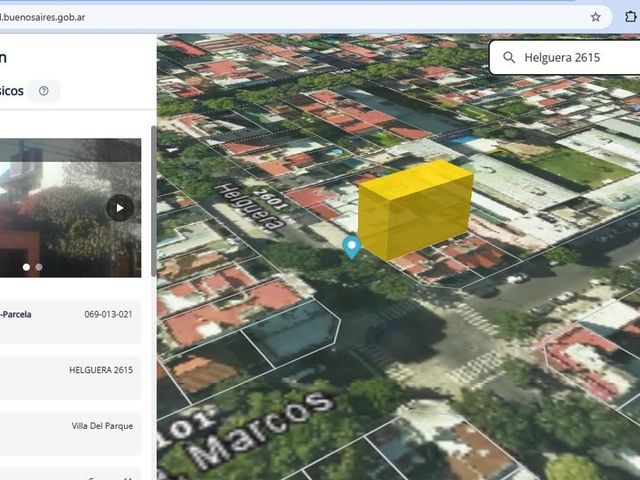
Task: Click the Helguera street label on map
Action: tap(249, 206)
